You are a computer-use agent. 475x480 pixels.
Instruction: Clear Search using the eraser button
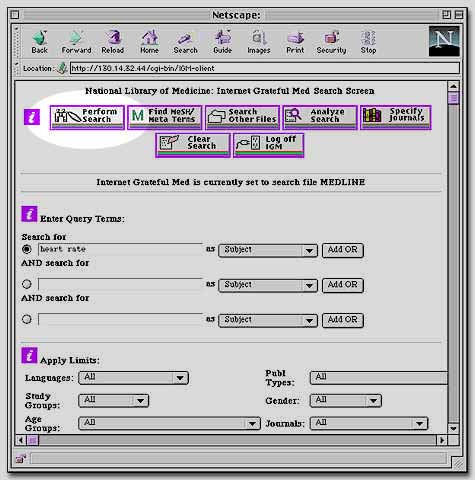[193, 145]
